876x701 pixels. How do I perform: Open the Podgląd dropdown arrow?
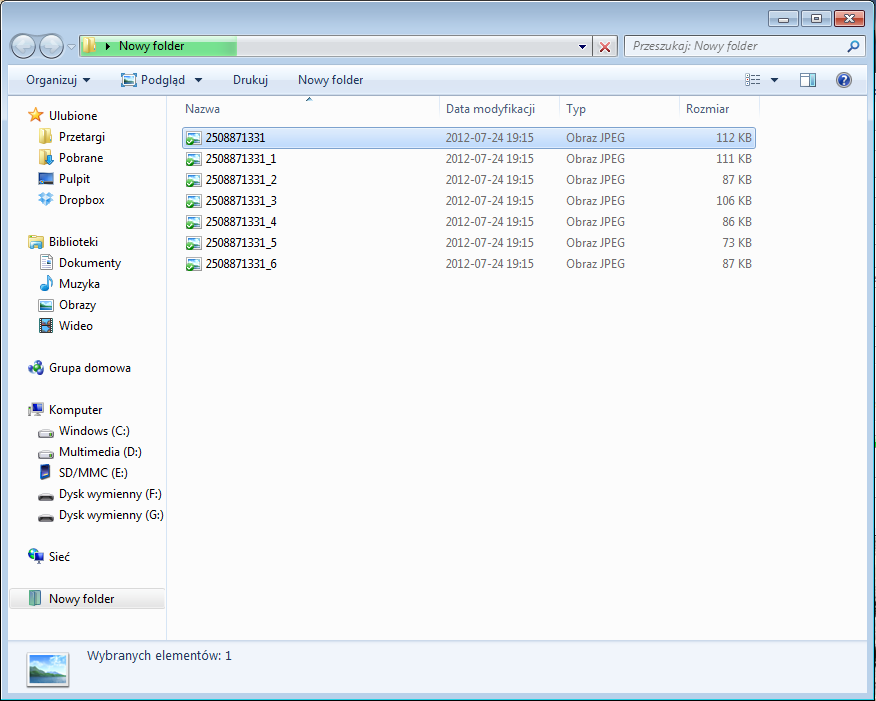198,80
